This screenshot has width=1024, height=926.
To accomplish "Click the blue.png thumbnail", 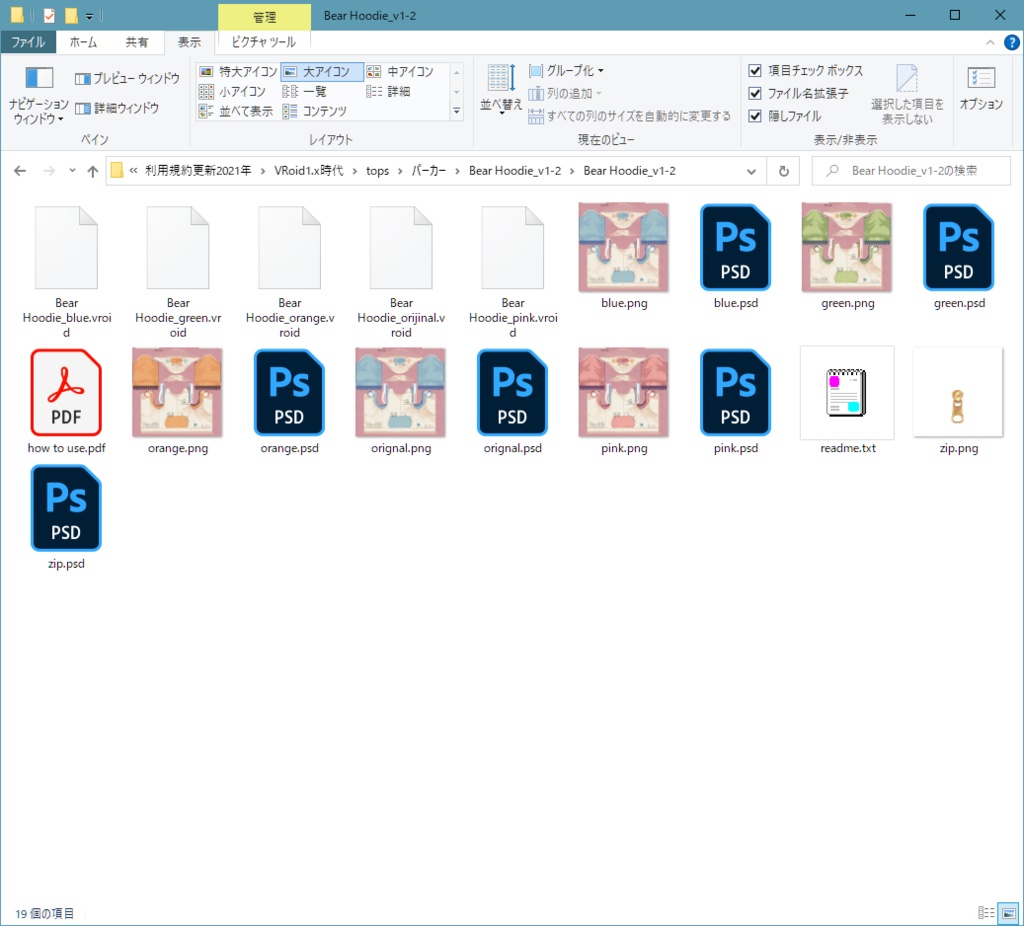I will click(x=624, y=247).
